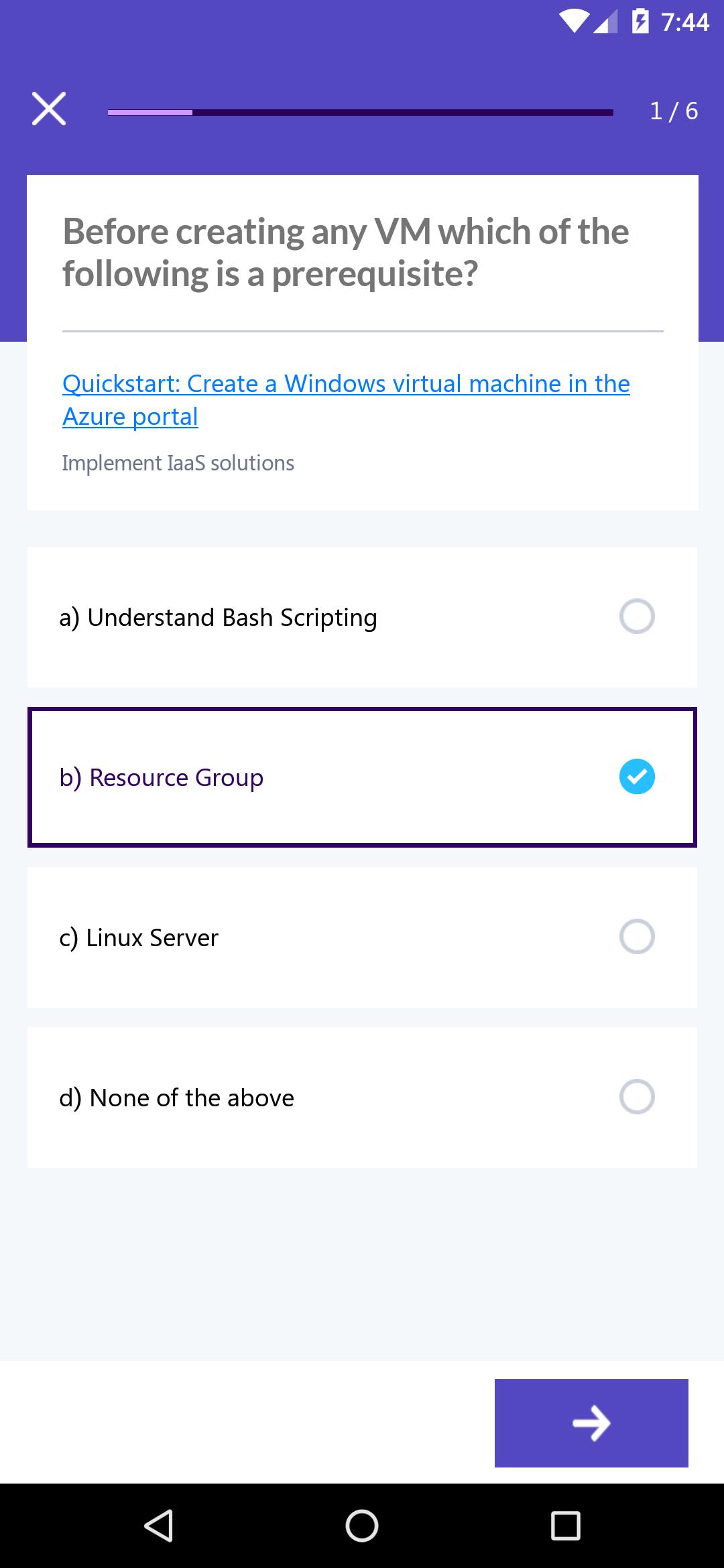Close the quiz with the X icon
The height and width of the screenshot is (1568, 724).
[49, 109]
